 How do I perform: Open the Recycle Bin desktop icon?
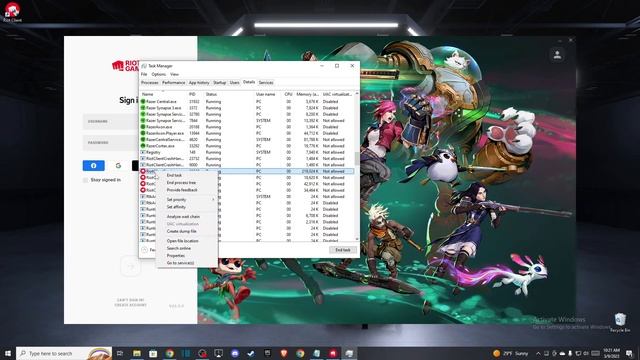[620, 322]
